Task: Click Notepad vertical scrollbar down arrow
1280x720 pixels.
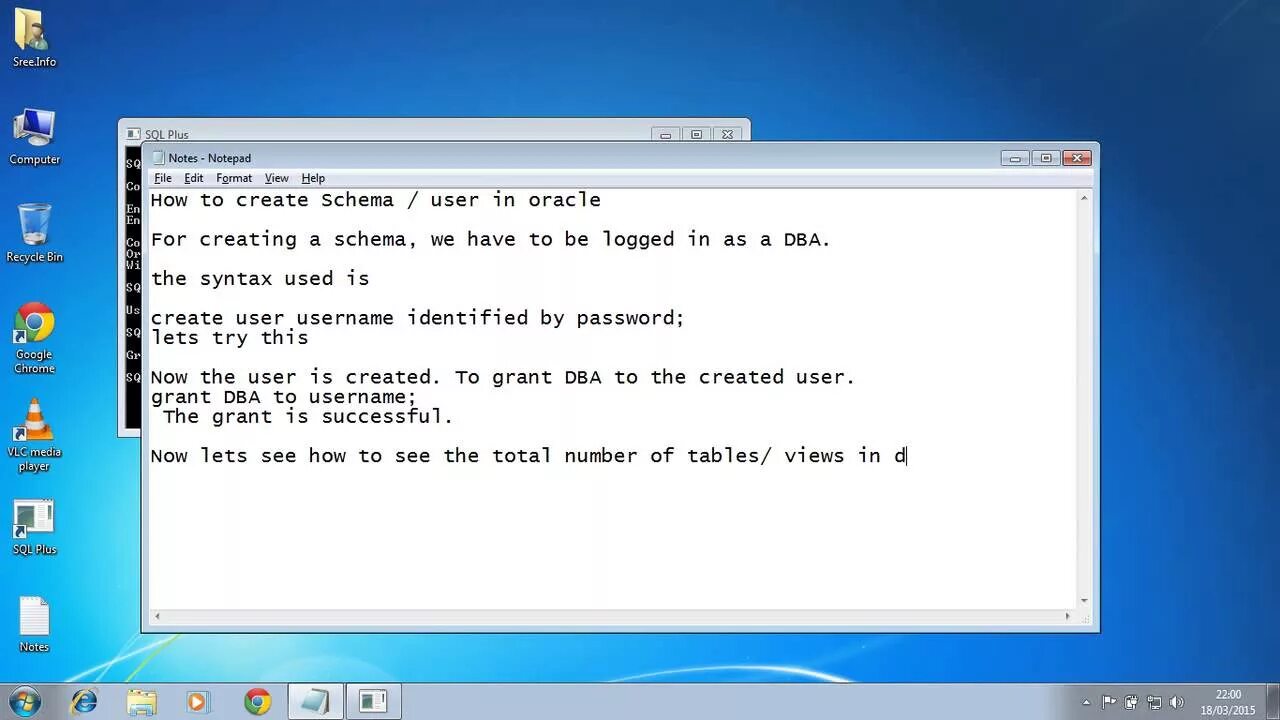Action: [1084, 600]
